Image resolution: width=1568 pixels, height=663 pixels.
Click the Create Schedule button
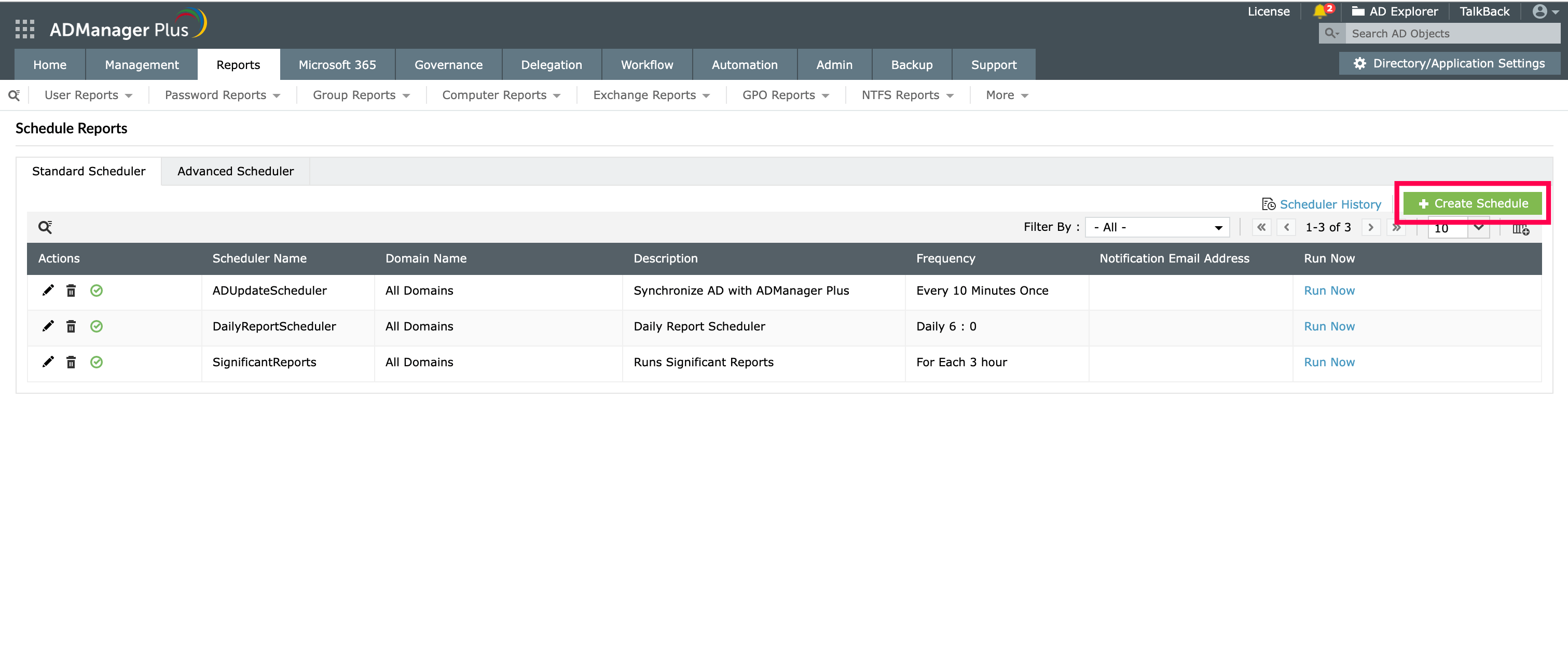pos(1473,203)
